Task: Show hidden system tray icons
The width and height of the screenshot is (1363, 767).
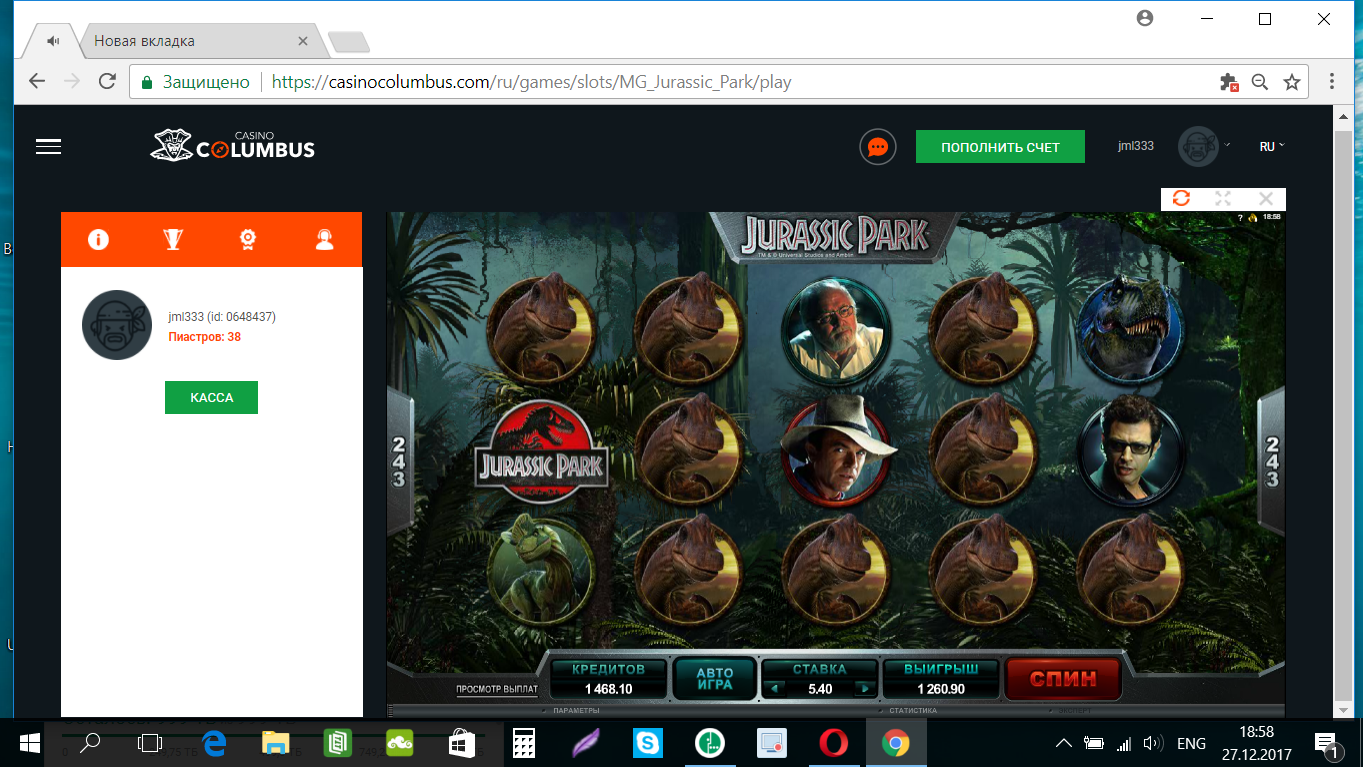Action: tap(1064, 742)
